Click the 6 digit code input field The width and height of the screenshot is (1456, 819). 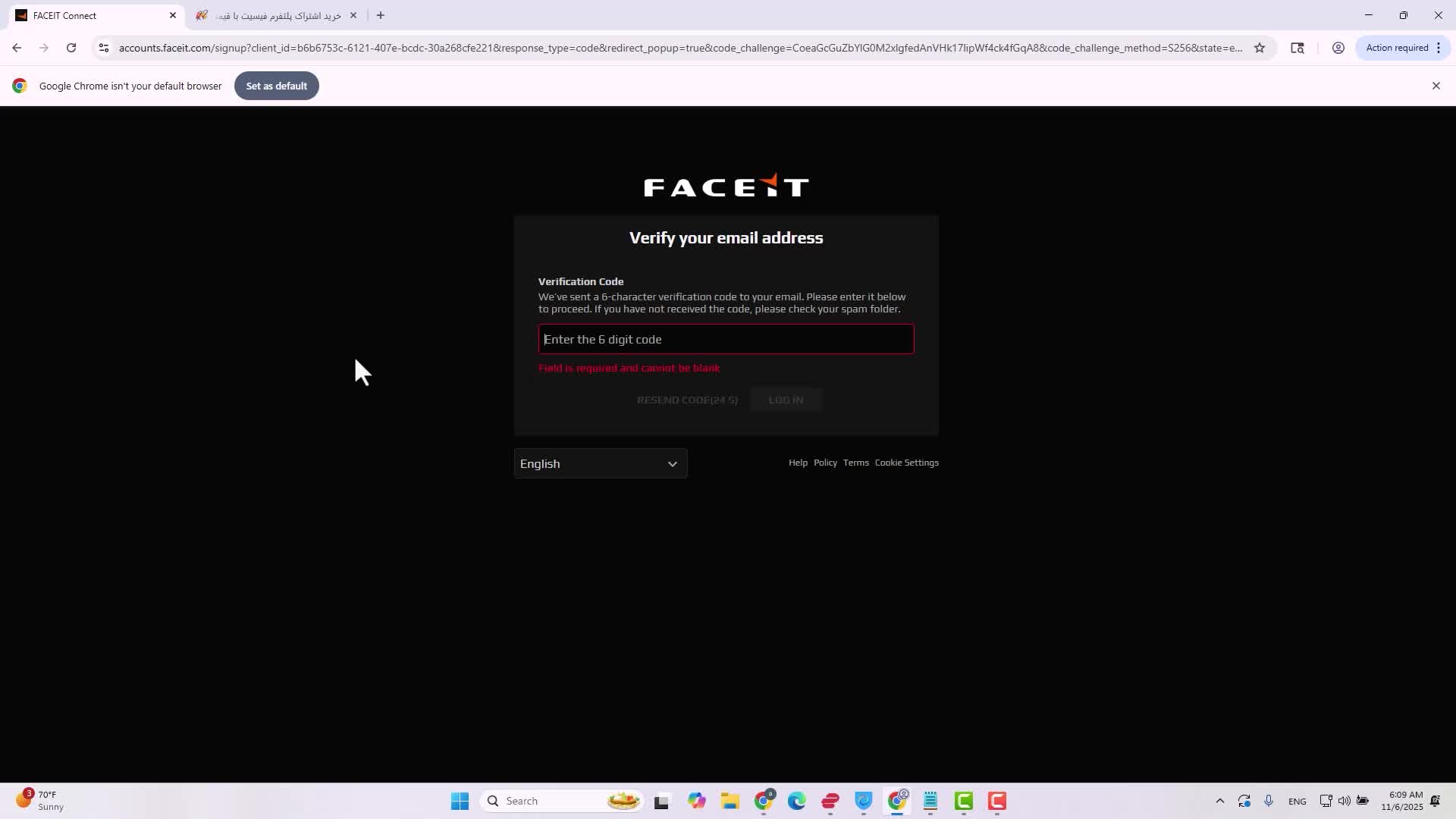[726, 339]
